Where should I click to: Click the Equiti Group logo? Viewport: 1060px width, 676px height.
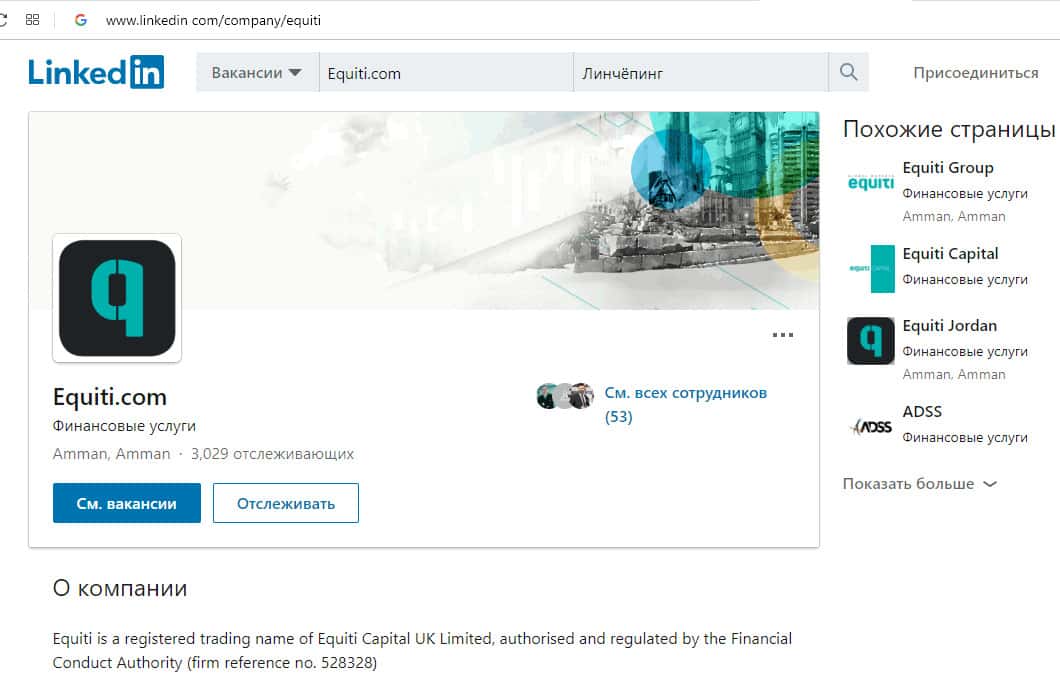pyautogui.click(x=871, y=183)
